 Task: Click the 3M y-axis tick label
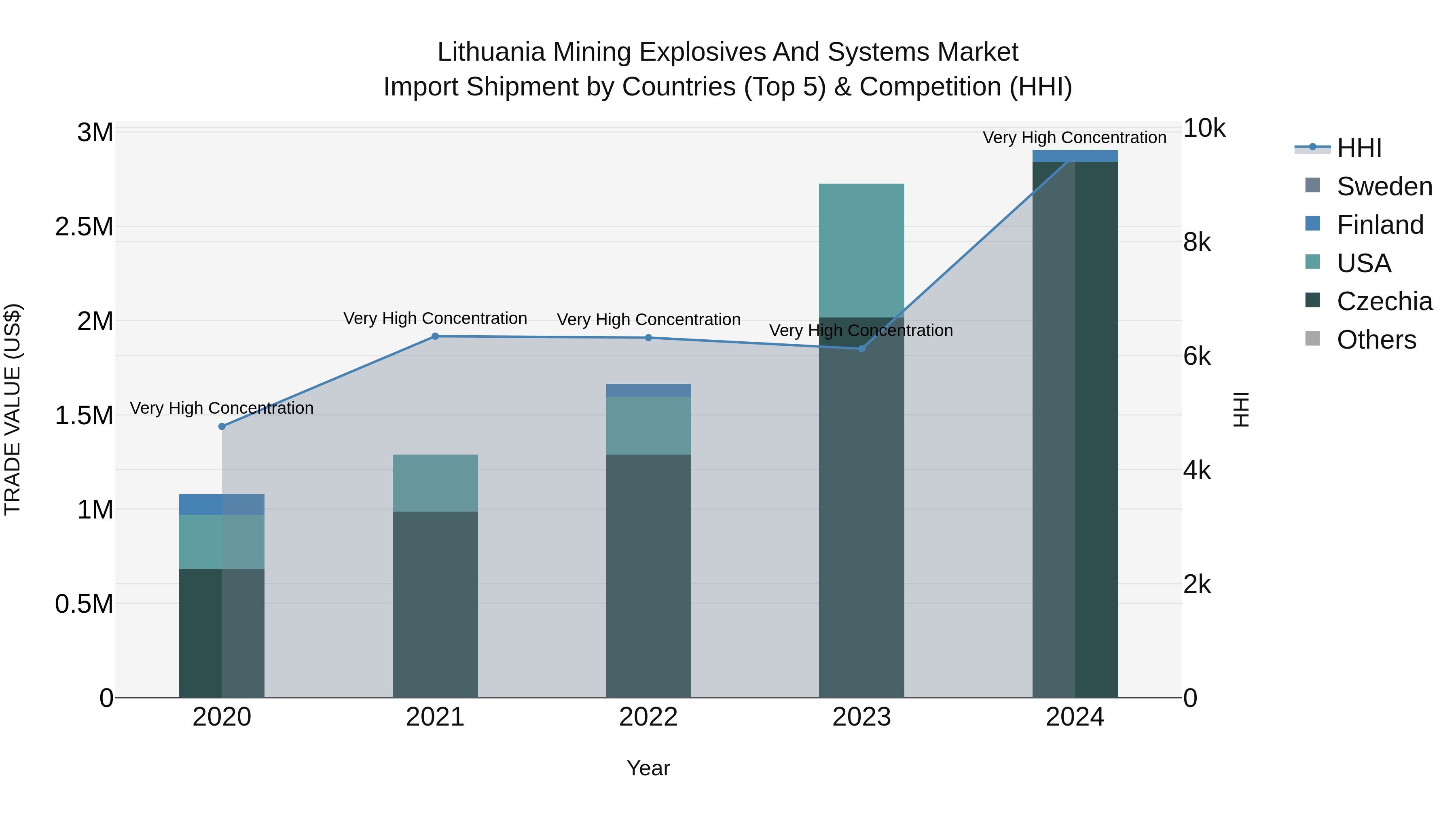coord(95,133)
